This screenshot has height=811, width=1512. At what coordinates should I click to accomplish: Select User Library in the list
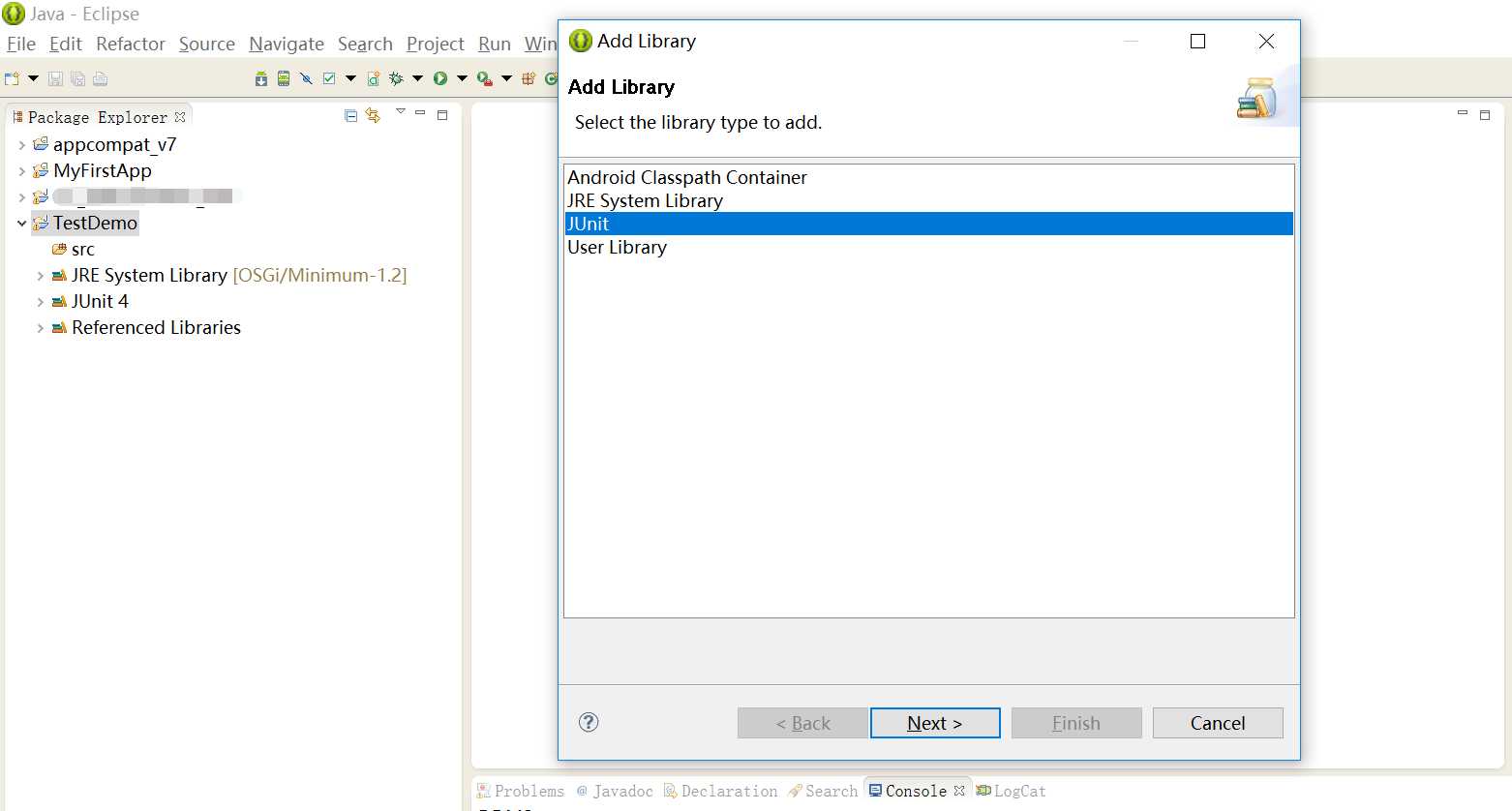pyautogui.click(x=928, y=248)
